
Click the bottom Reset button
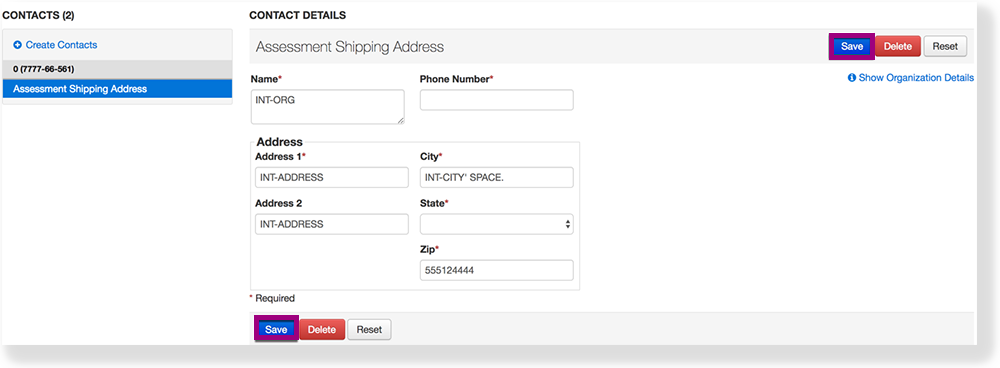[369, 330]
